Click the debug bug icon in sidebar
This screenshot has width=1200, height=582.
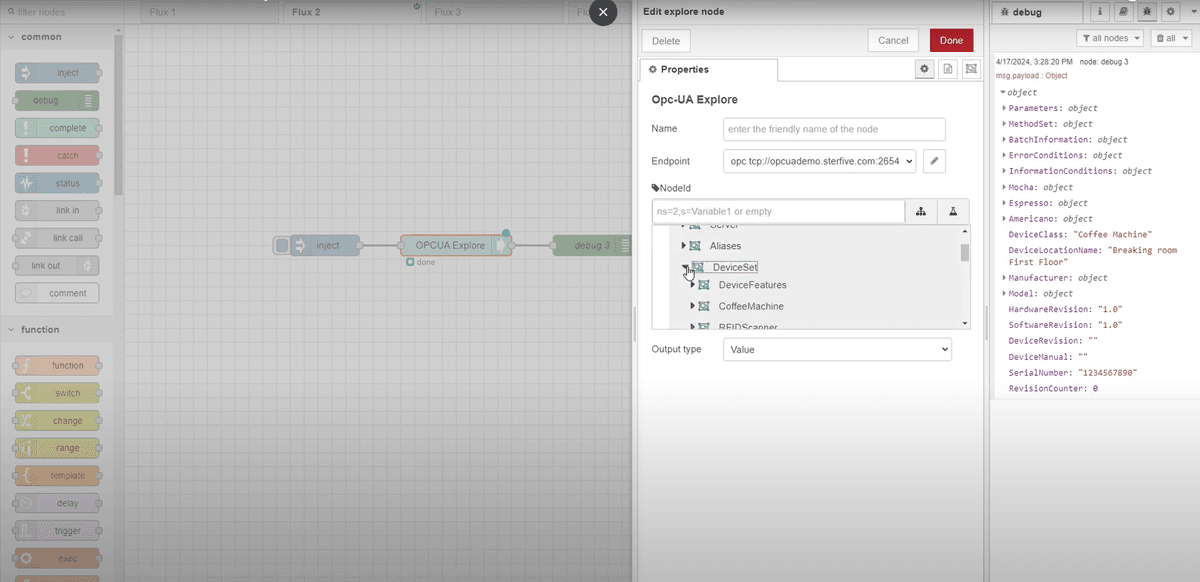pos(1146,12)
